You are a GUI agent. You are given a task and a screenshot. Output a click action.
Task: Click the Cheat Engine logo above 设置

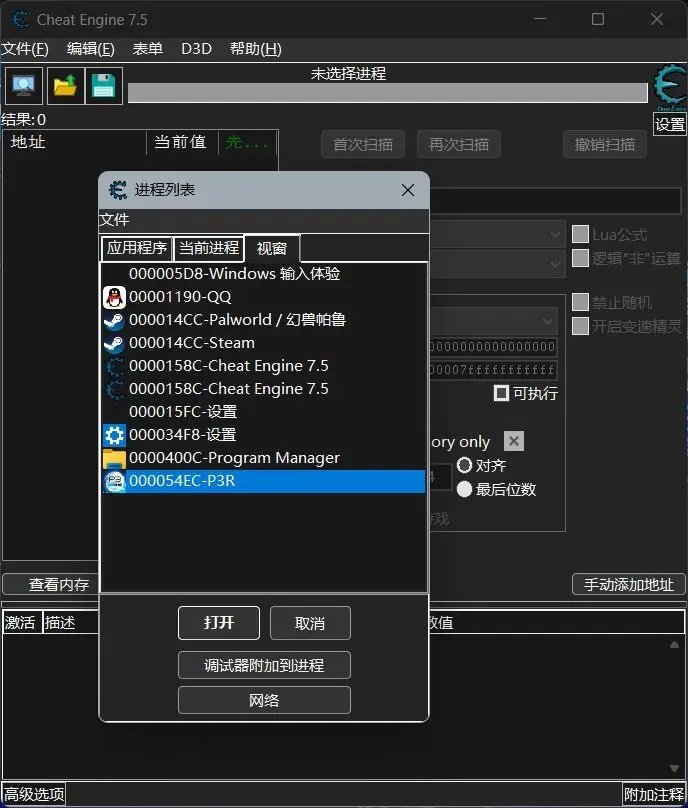click(x=669, y=88)
